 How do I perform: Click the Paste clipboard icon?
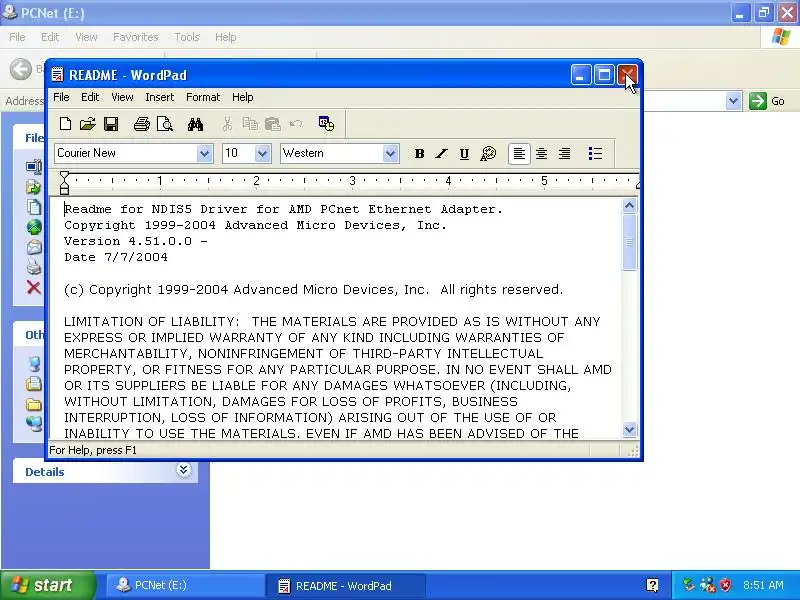[x=273, y=124]
